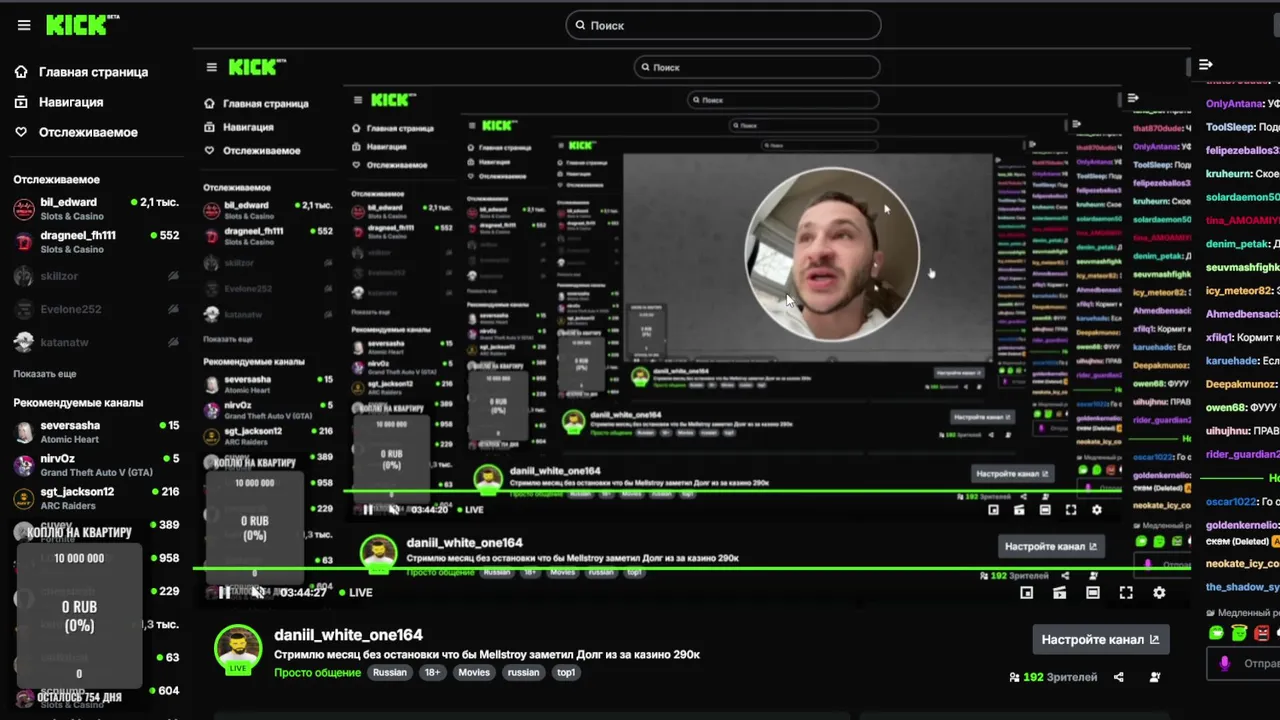
Task: Create a clip with clapperboard icon
Action: pos(1059,593)
